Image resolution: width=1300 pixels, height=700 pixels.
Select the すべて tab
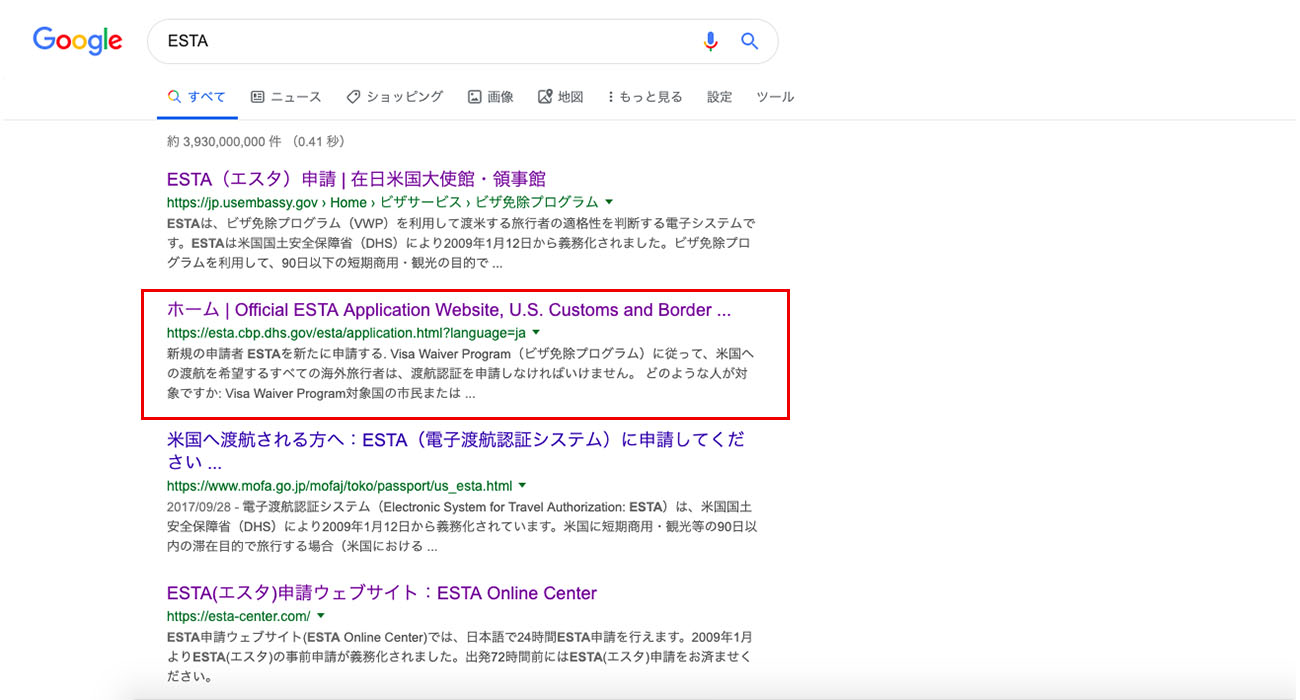197,97
